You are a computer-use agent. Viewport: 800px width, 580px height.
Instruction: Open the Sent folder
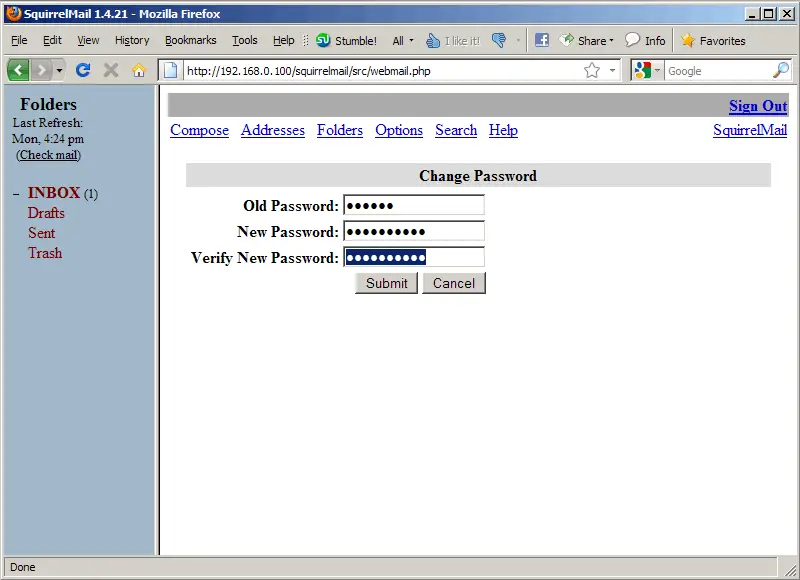(x=41, y=233)
